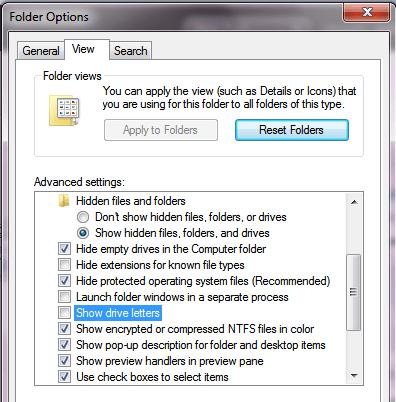Click the scroll down arrow in Advanced settings
The width and height of the screenshot is (396, 402).
354,376
